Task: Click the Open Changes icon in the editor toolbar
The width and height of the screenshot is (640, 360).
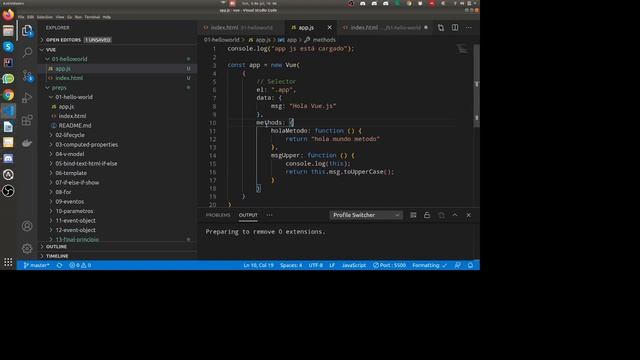Action: (x=441, y=27)
